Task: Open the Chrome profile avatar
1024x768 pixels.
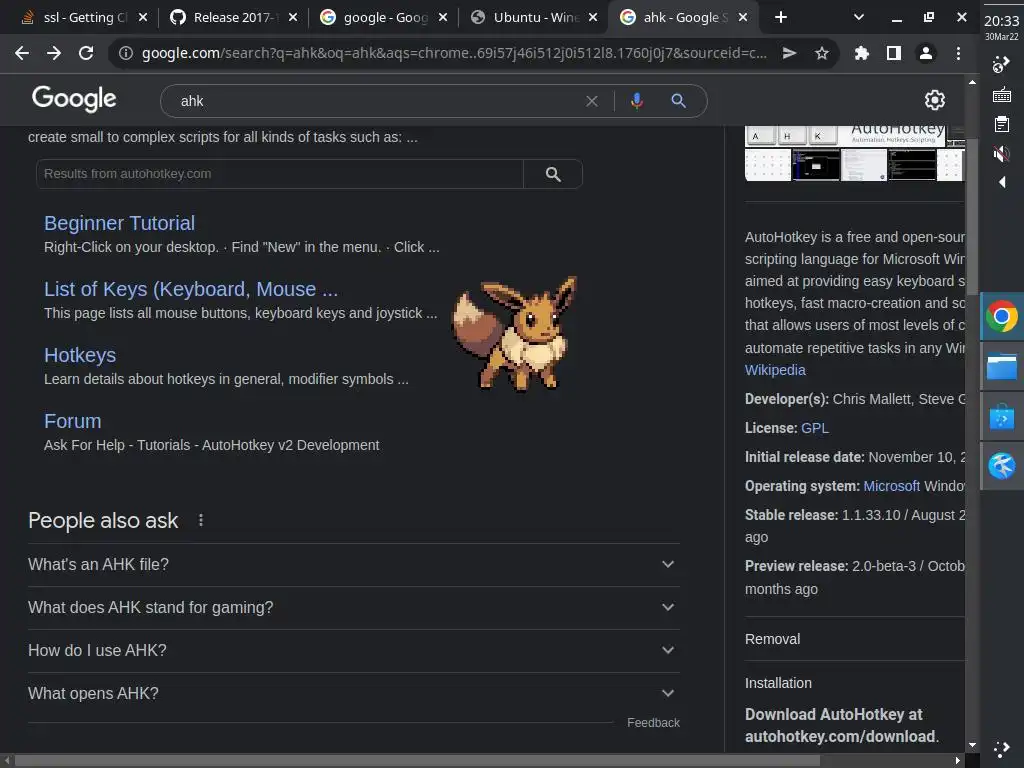Action: [x=925, y=53]
